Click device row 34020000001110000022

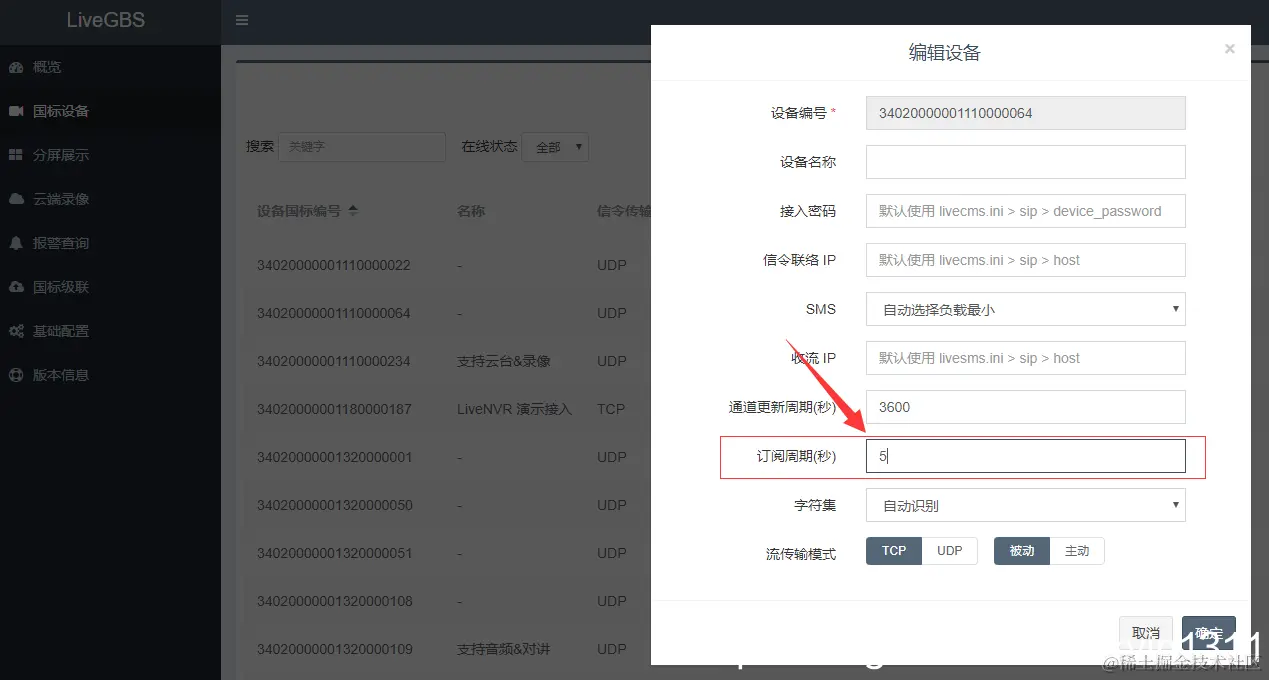[334, 265]
